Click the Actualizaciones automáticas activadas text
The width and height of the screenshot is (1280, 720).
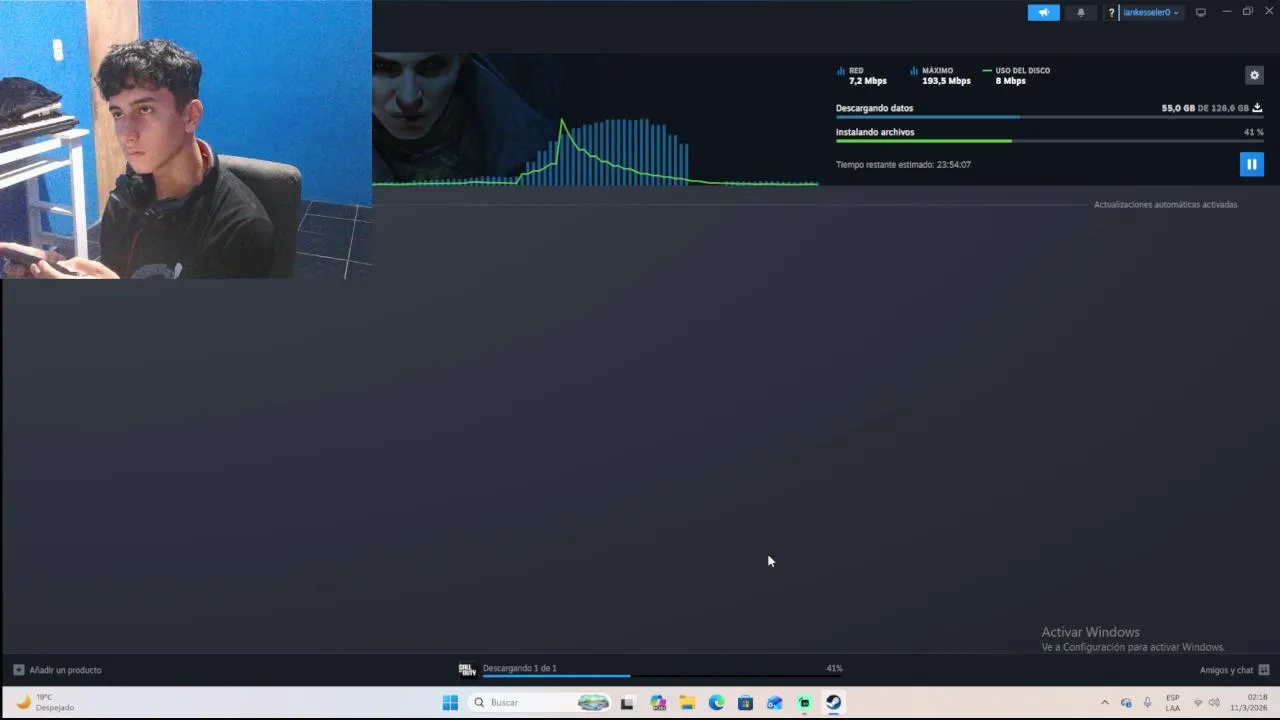click(x=1165, y=205)
